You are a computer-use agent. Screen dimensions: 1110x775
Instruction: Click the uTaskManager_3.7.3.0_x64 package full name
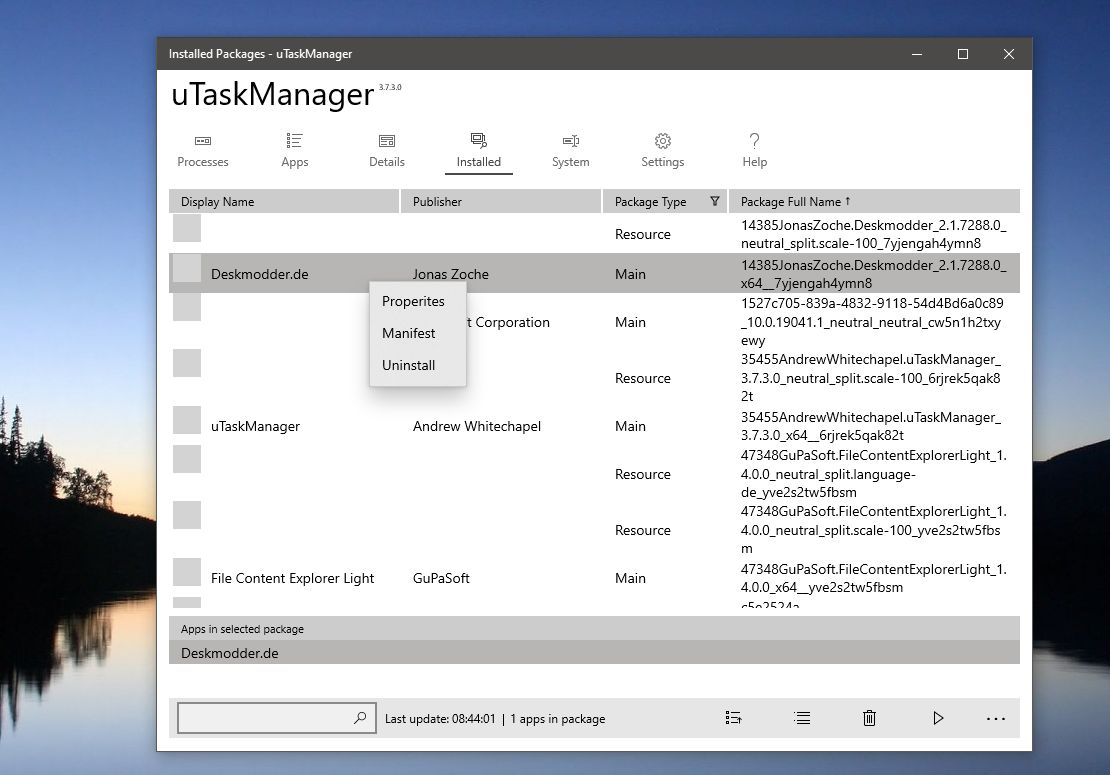point(870,426)
